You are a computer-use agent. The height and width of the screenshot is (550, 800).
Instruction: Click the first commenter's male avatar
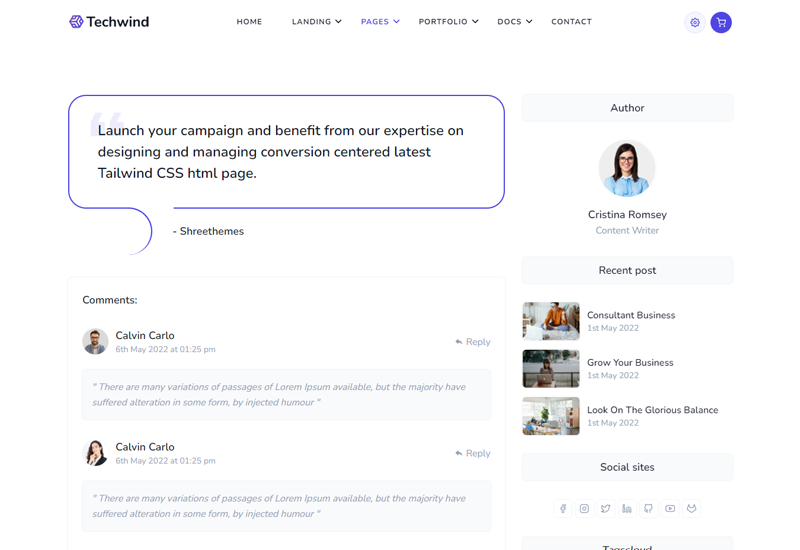tap(95, 341)
